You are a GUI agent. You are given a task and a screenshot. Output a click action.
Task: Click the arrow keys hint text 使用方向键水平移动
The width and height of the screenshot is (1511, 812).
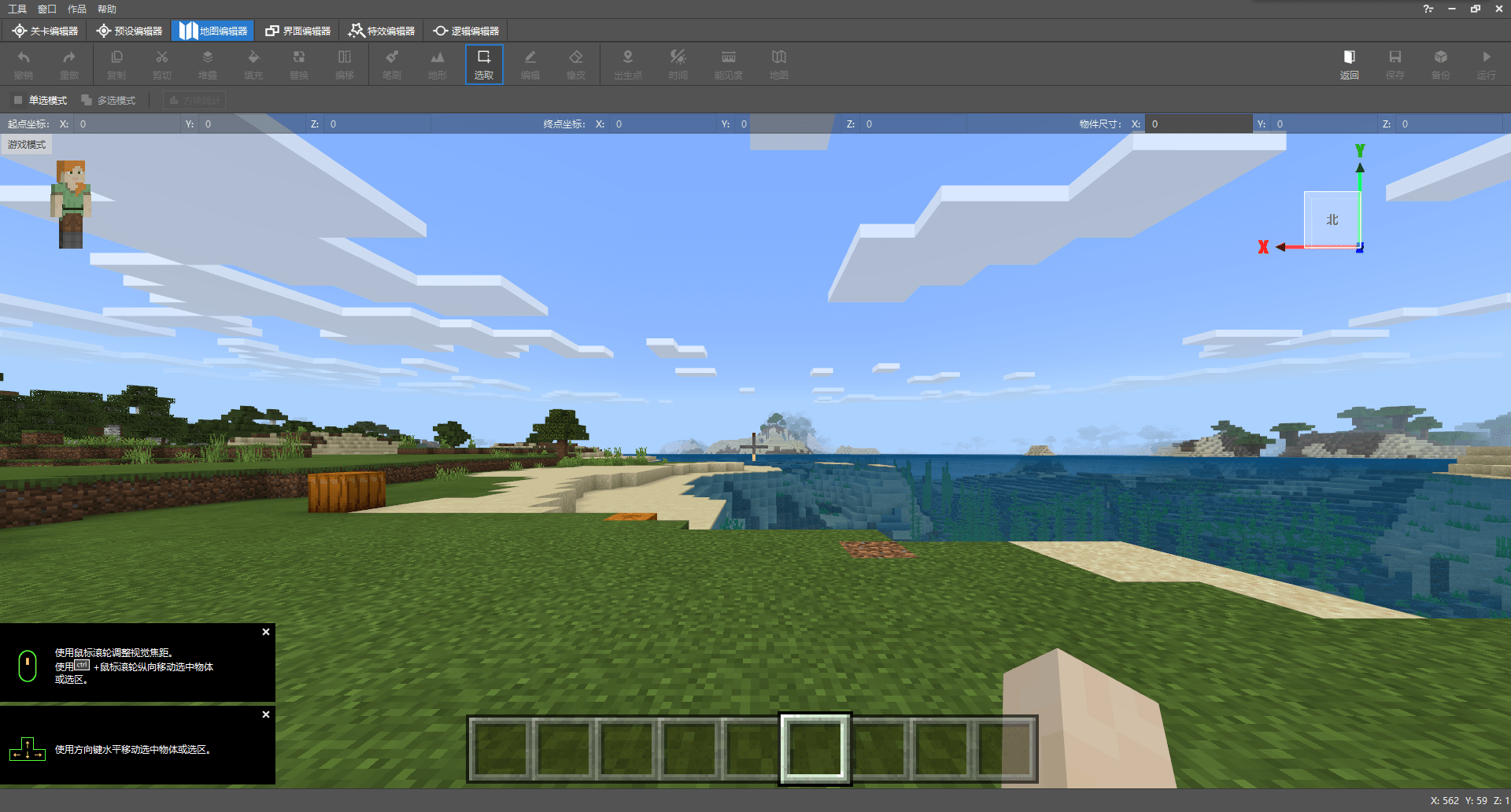(132, 749)
